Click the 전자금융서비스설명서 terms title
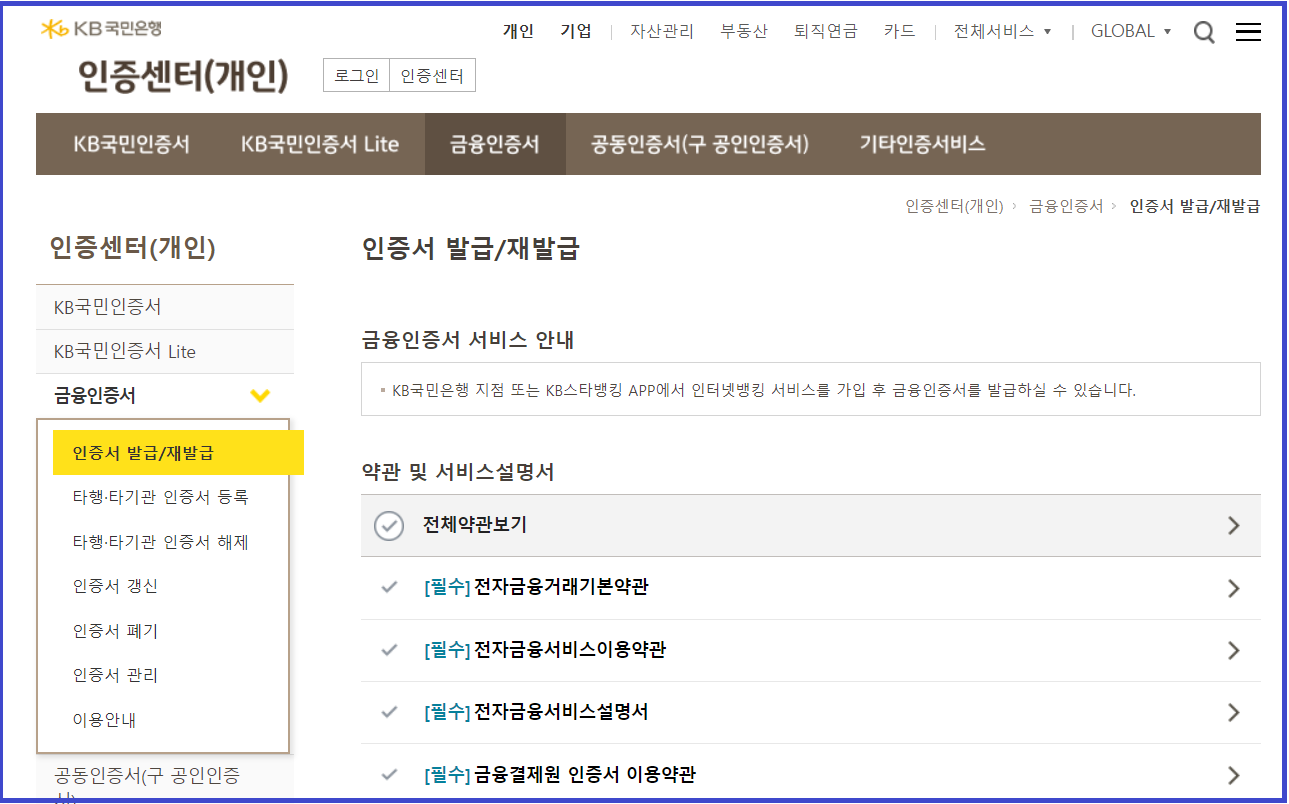 point(561,712)
